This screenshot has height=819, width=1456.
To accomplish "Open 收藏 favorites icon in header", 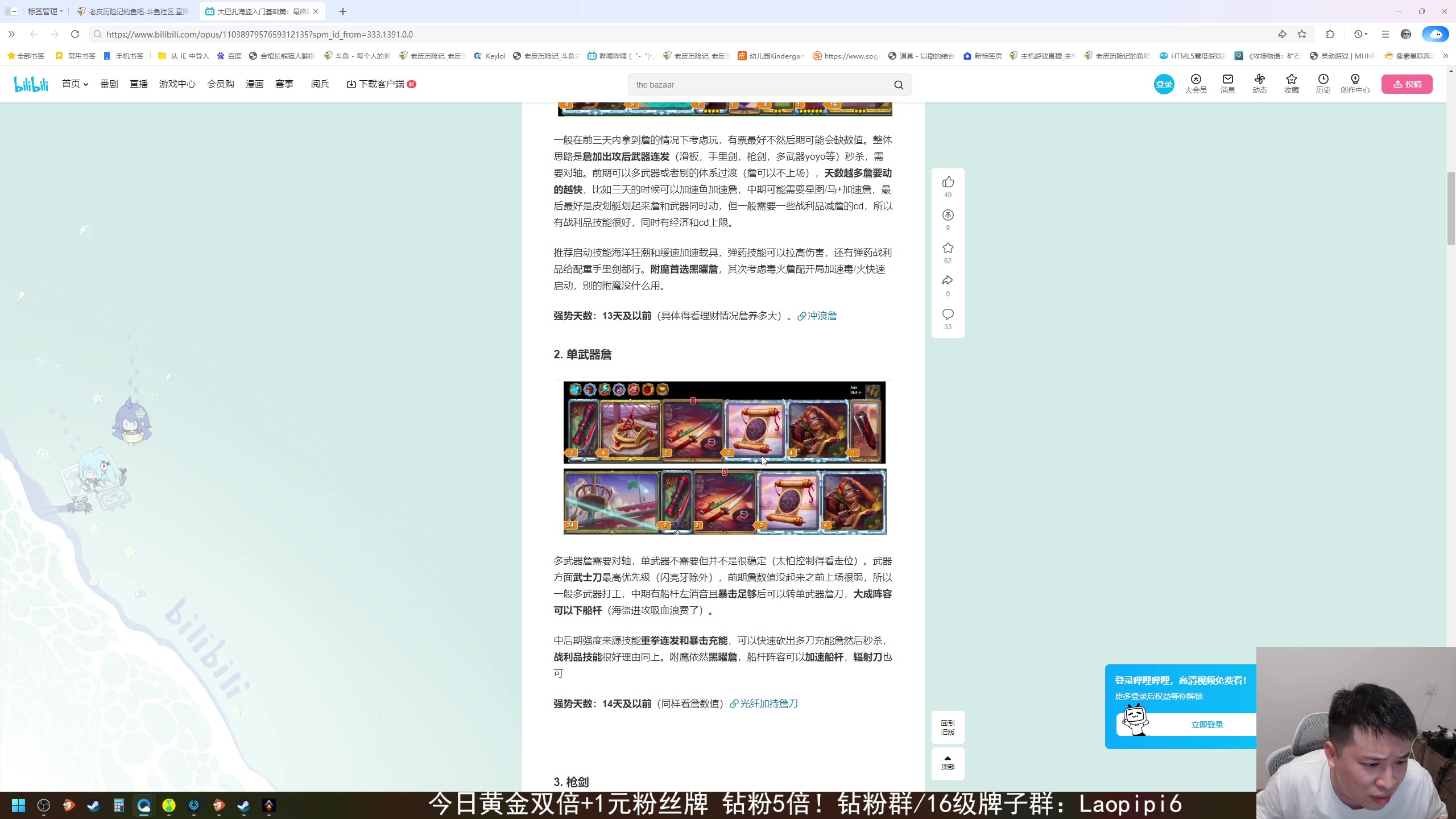I will tap(1291, 84).
